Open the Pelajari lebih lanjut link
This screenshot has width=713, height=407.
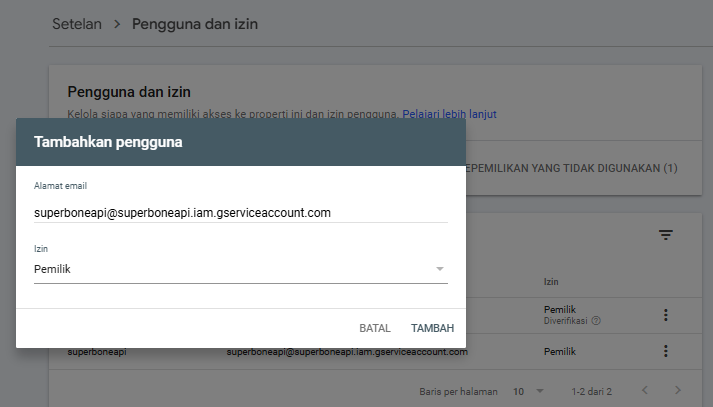pos(449,114)
